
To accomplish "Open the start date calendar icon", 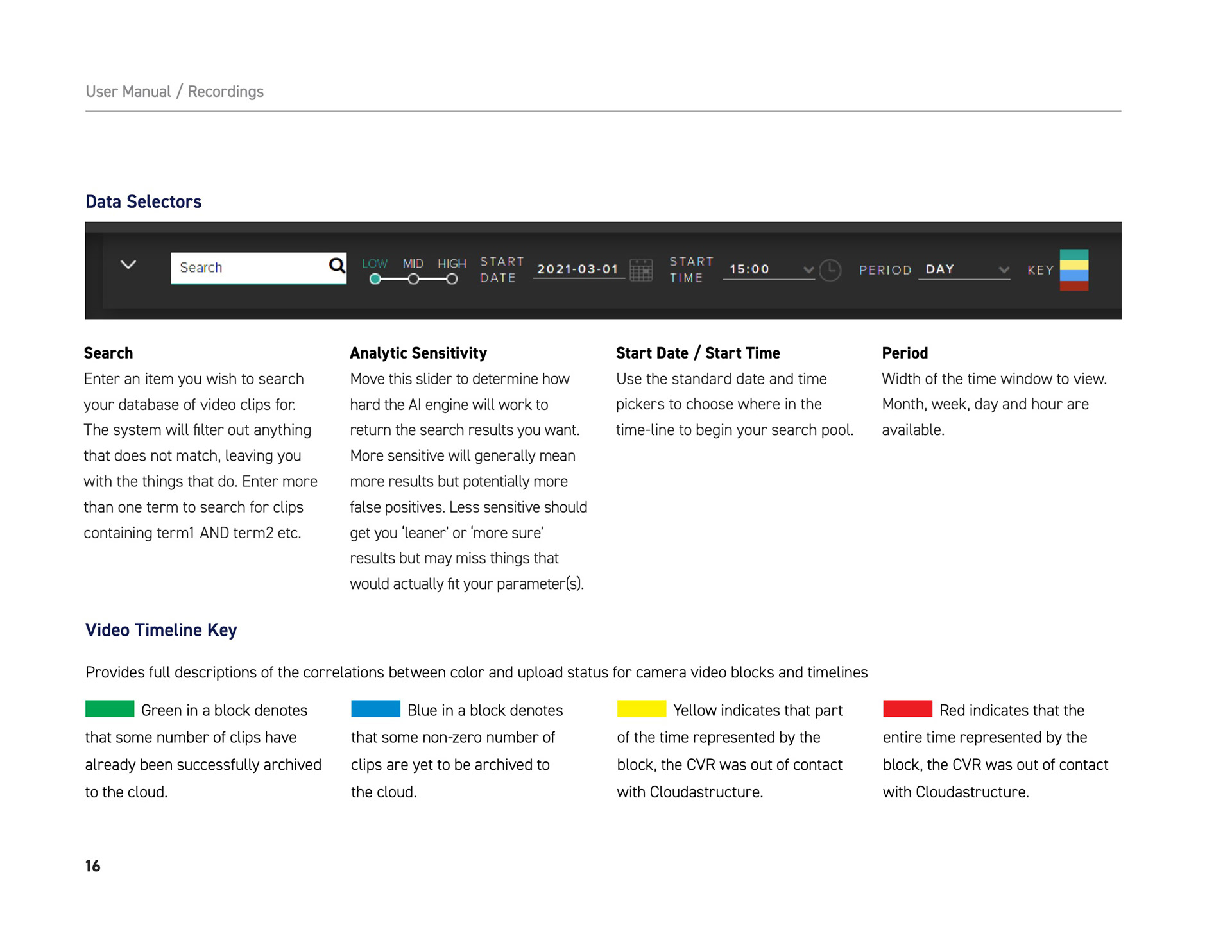I will point(640,270).
